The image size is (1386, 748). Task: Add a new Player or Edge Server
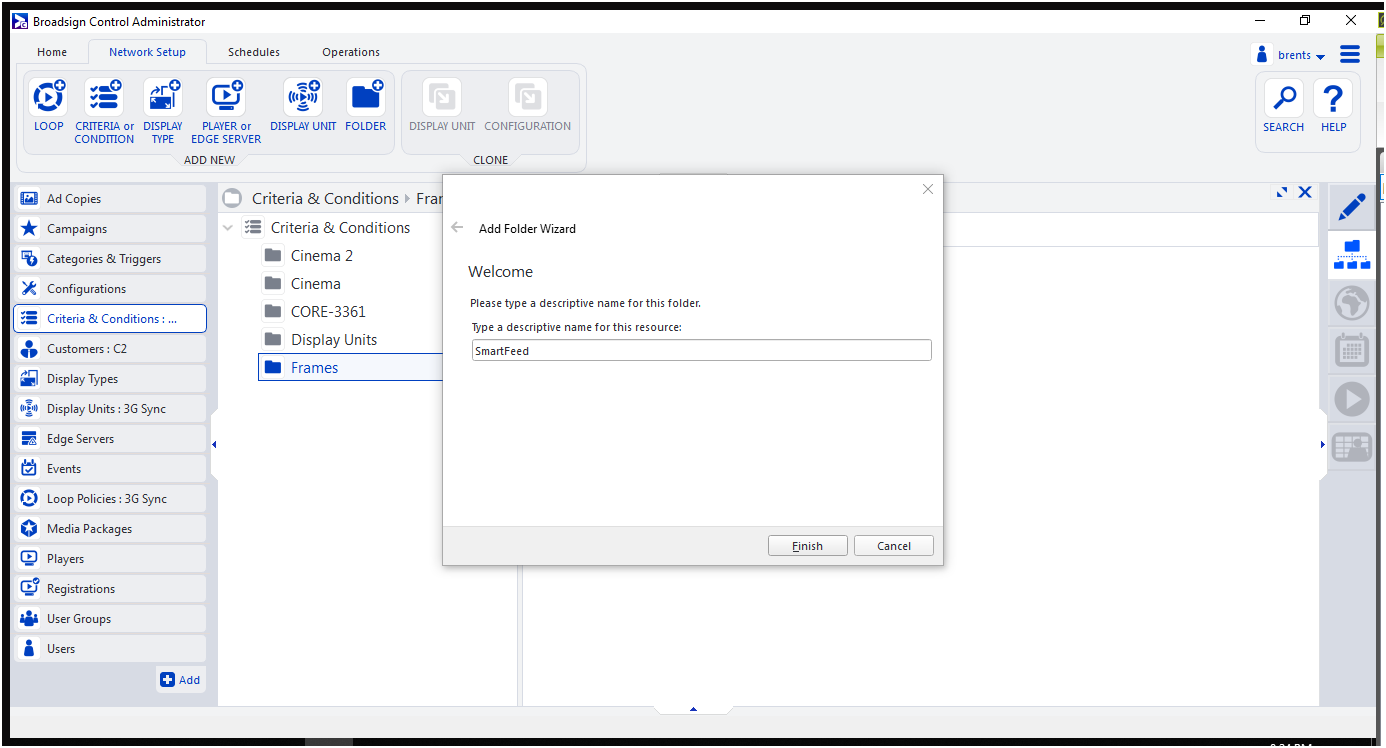point(226,98)
